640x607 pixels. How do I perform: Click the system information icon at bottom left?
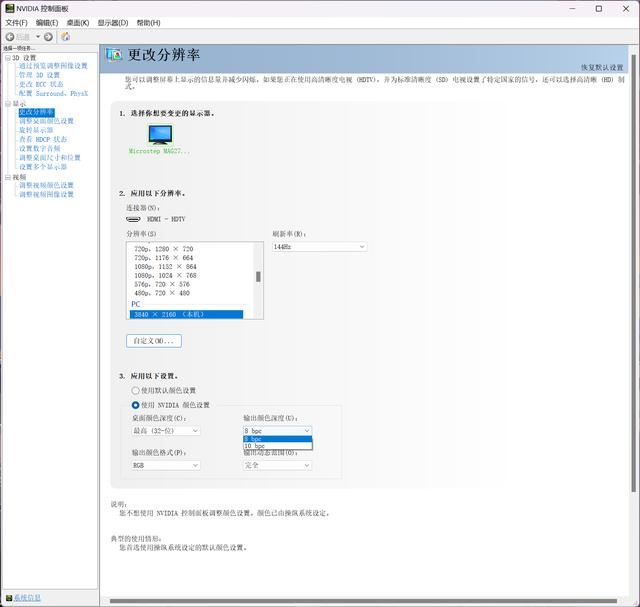click(x=7, y=598)
